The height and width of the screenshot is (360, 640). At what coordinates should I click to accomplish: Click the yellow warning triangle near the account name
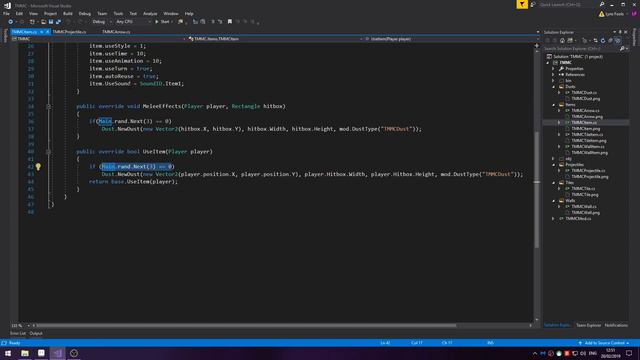click(x=601, y=14)
